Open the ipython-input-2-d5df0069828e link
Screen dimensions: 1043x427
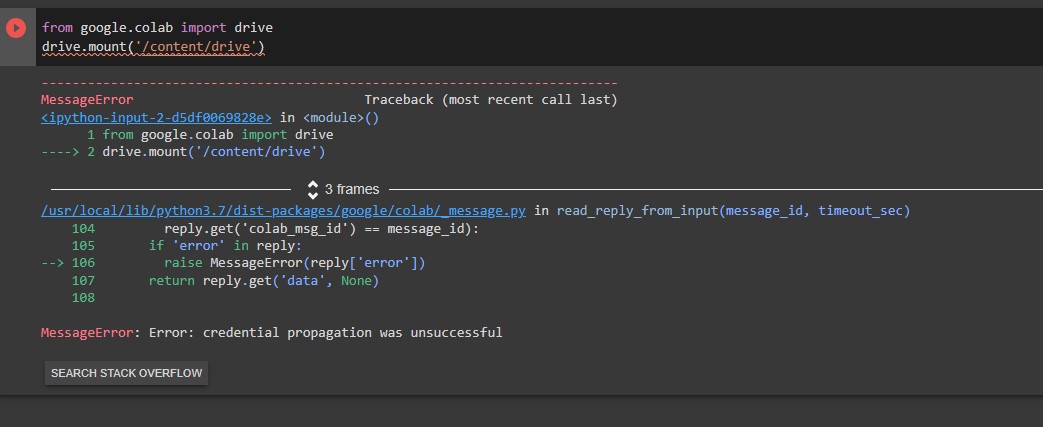click(156, 118)
